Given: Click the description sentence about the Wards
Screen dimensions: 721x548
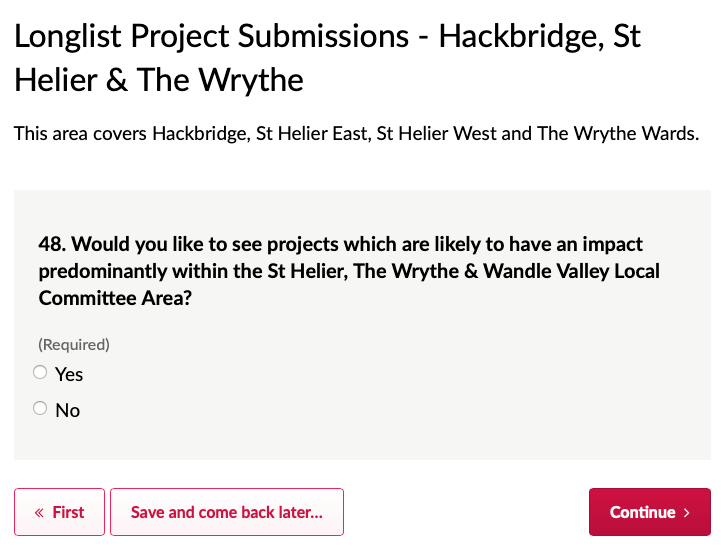Looking at the screenshot, I should pos(356,133).
